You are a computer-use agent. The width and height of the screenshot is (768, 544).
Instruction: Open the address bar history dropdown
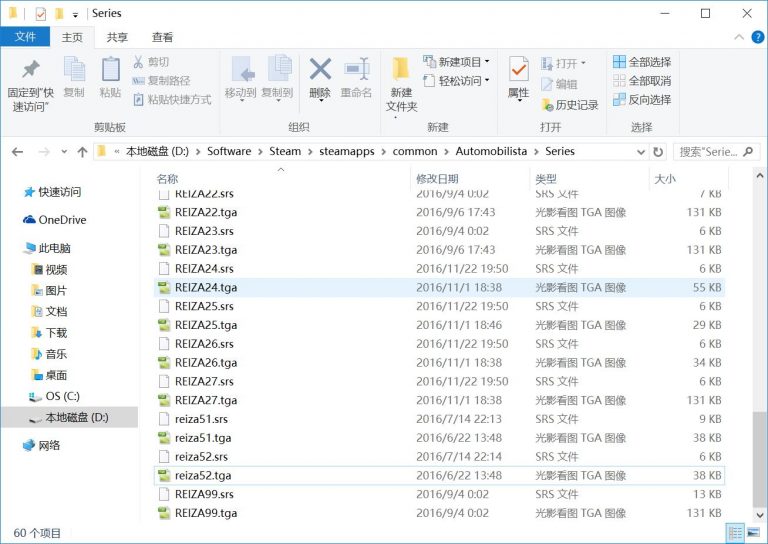(641, 152)
